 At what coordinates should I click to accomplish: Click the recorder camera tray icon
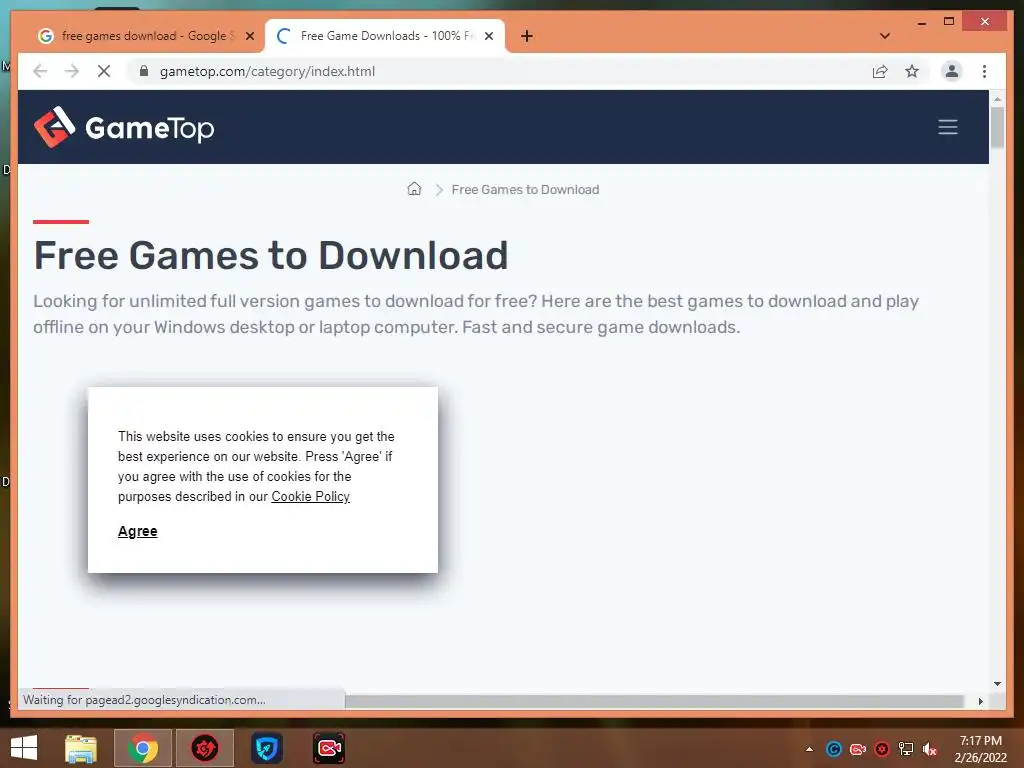[857, 749]
